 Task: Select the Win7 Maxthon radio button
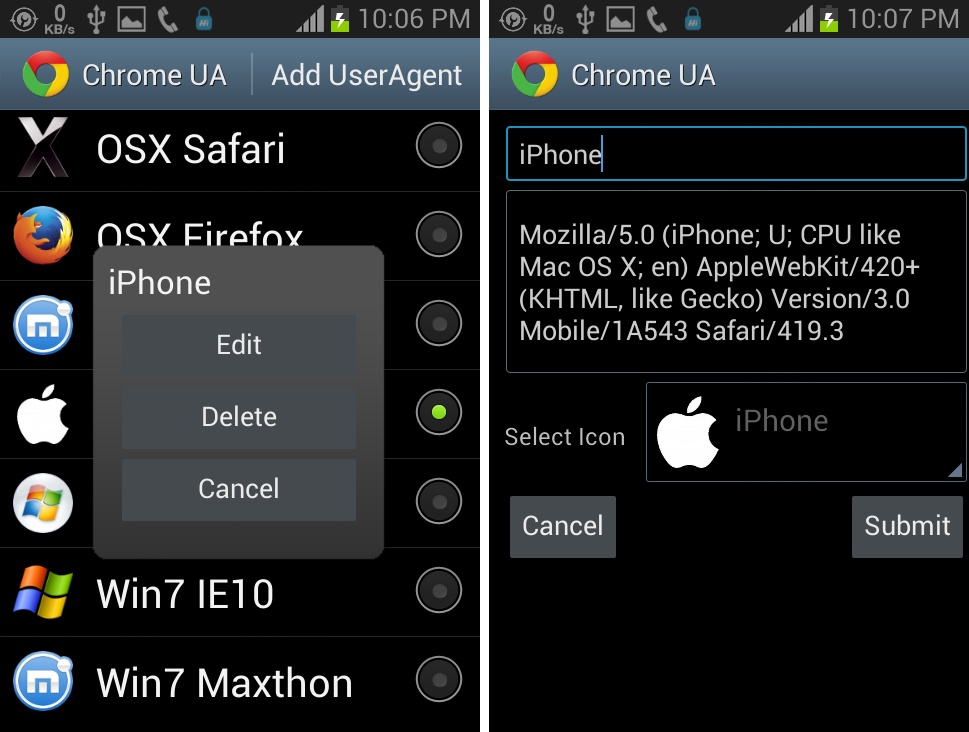(438, 680)
